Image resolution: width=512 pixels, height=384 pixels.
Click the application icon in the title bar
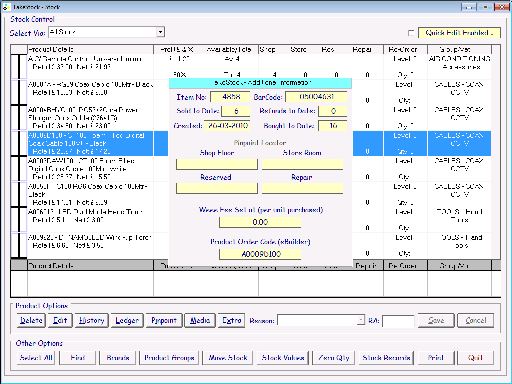coord(6,7)
